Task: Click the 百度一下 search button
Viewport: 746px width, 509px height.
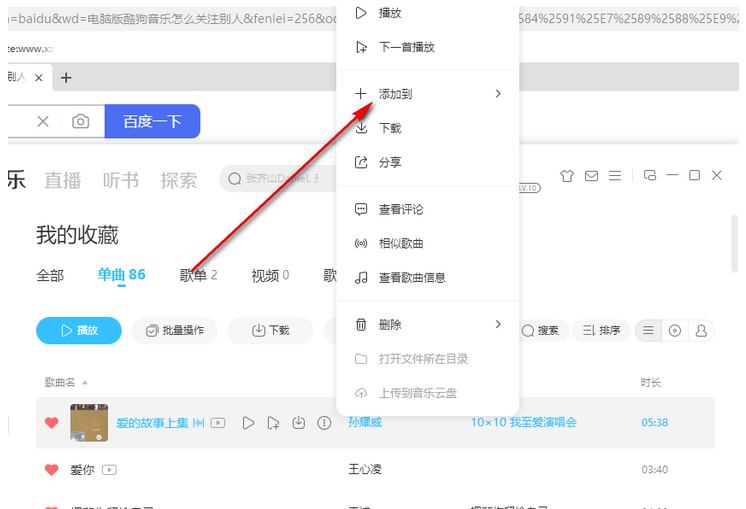Action: 152,121
